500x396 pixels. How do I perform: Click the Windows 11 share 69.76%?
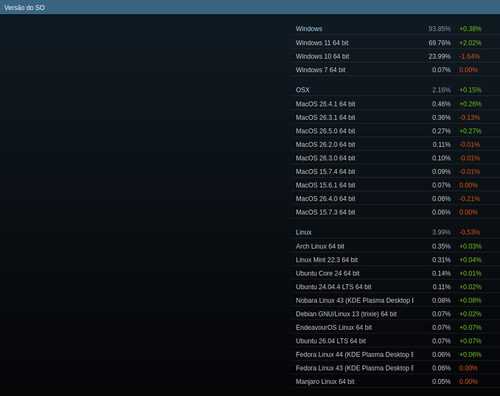tap(439, 43)
